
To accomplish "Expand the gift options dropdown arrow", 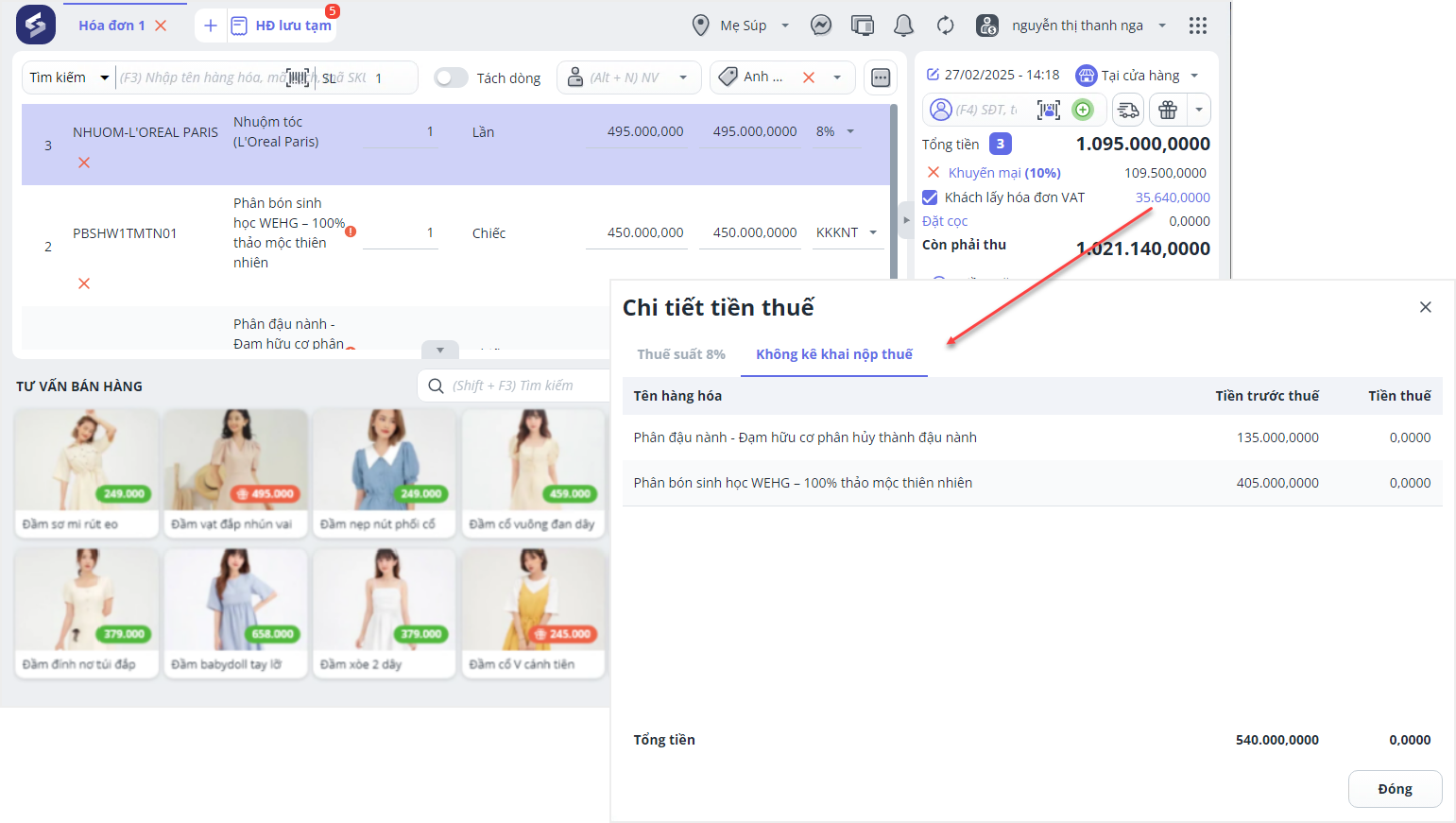I will 1199,110.
